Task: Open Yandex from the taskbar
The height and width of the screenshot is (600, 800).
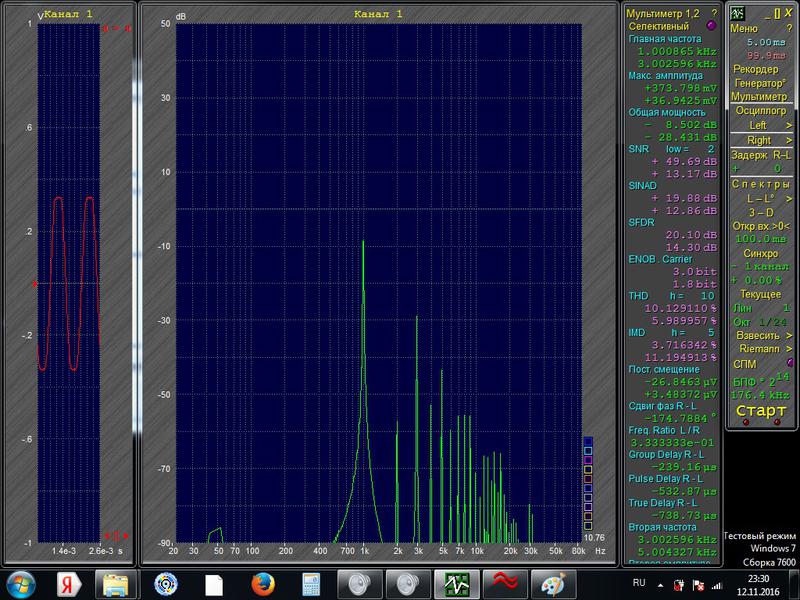Action: pyautogui.click(x=69, y=584)
